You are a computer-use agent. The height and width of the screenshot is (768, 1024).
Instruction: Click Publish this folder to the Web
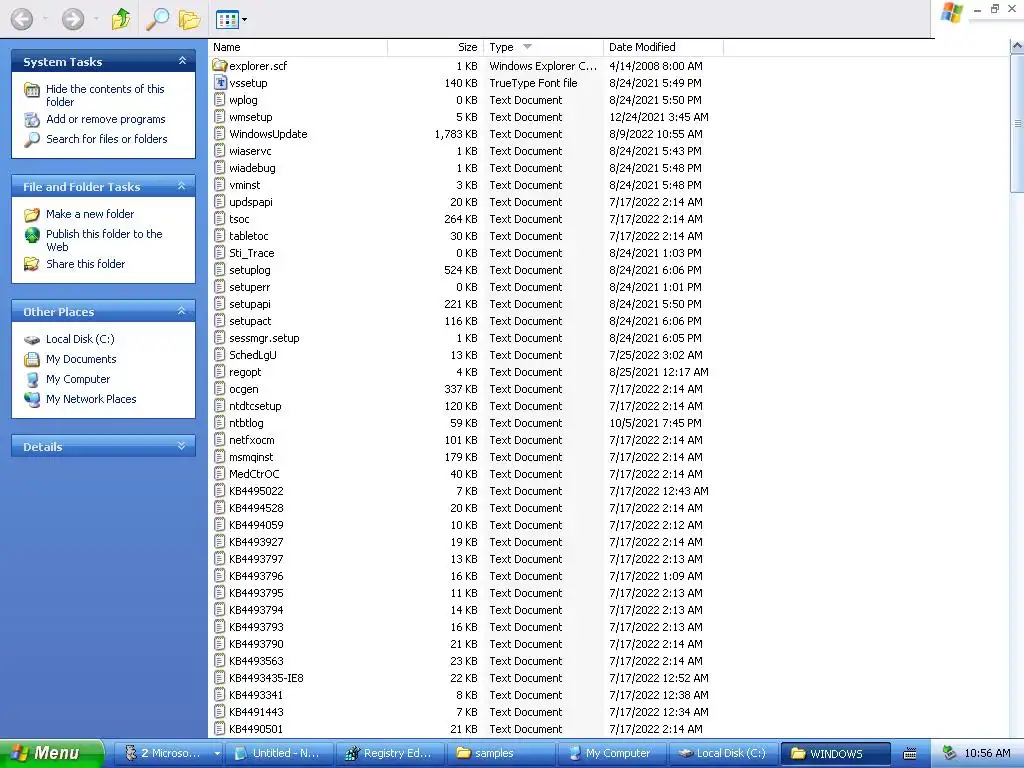point(104,240)
